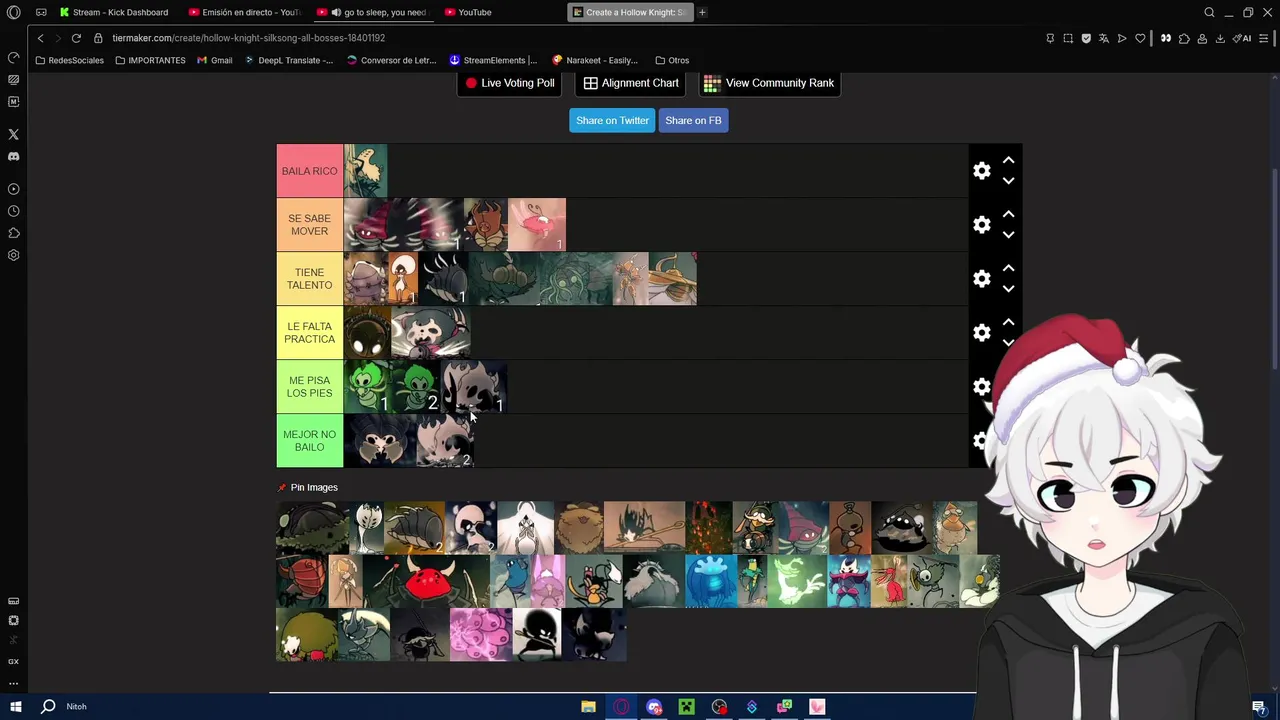Select the LE FALTA PRACTICA tier label
Image resolution: width=1280 pixels, height=720 pixels.
pyautogui.click(x=309, y=333)
